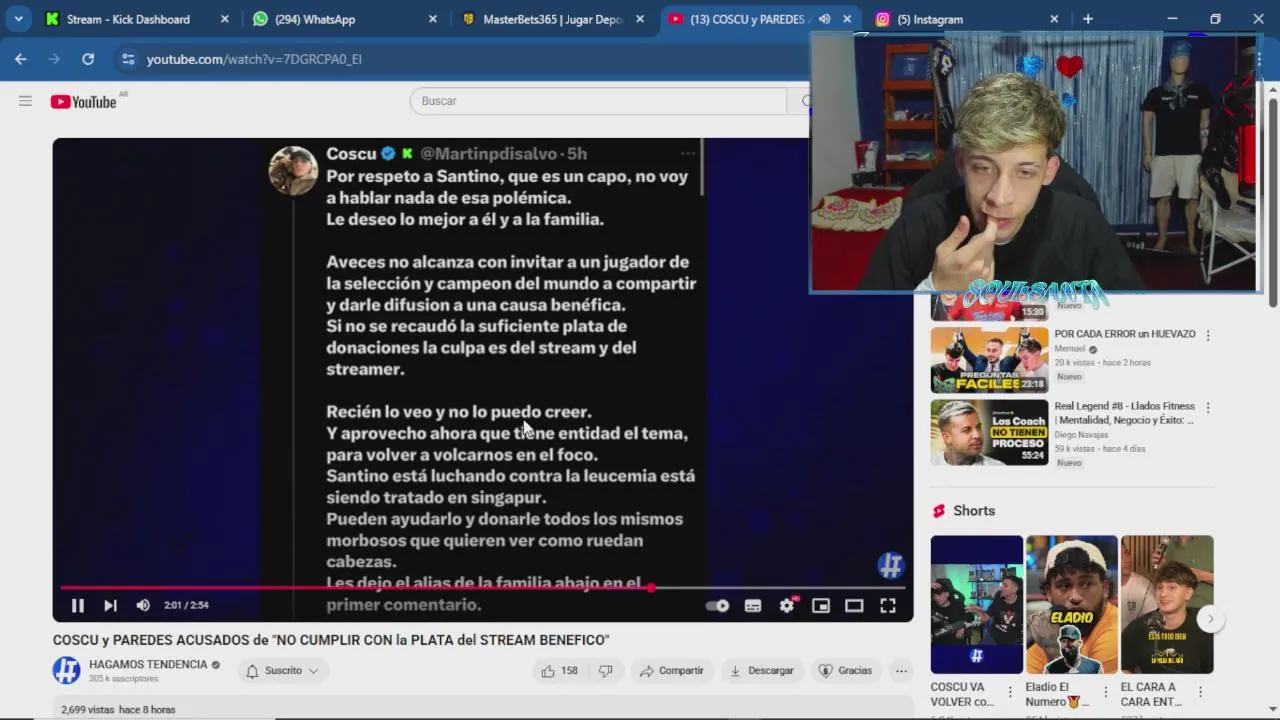Open thumbnail of PREGUNTAS FACILES video
This screenshot has height=720, width=1280.
coord(989,360)
